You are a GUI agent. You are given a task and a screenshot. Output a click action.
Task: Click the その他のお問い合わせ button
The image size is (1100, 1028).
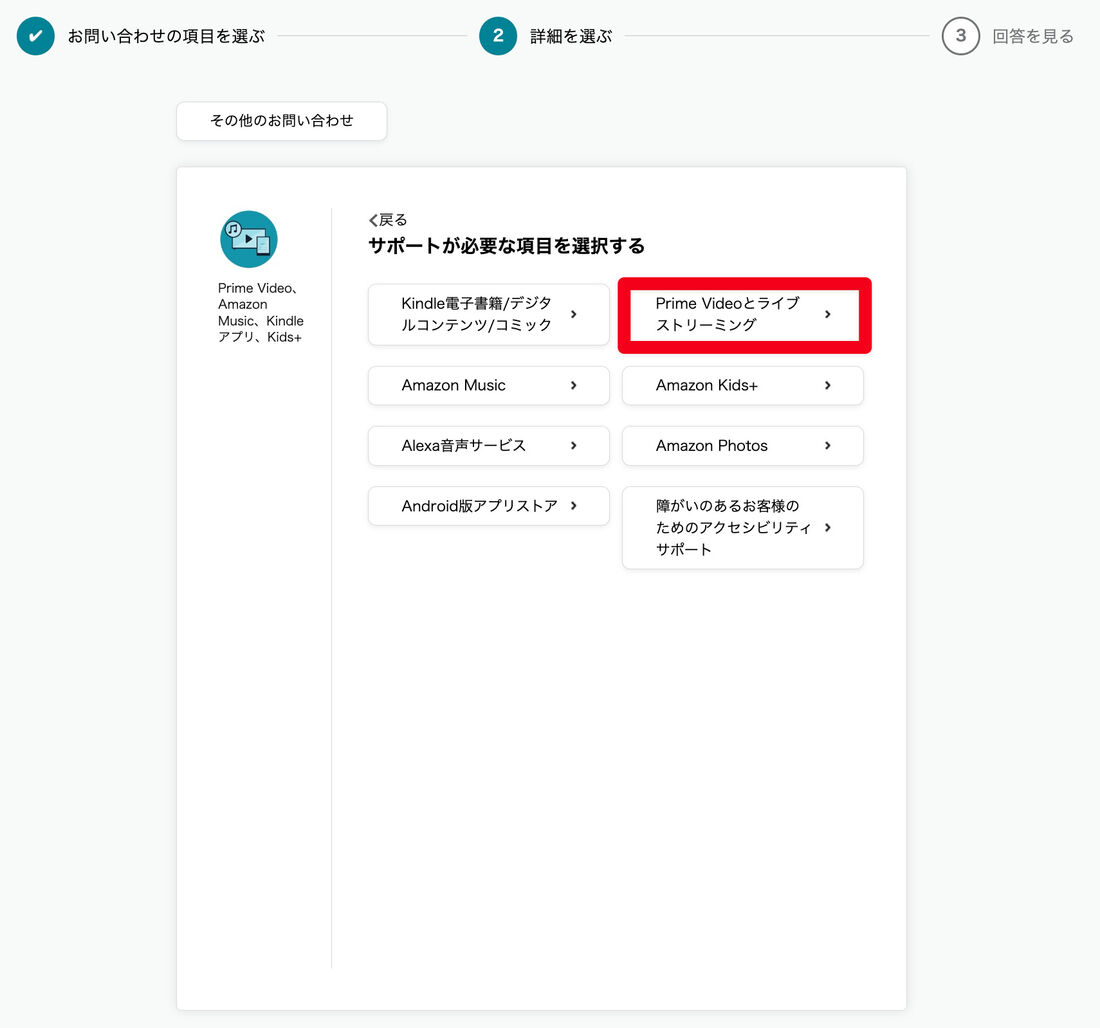point(281,121)
